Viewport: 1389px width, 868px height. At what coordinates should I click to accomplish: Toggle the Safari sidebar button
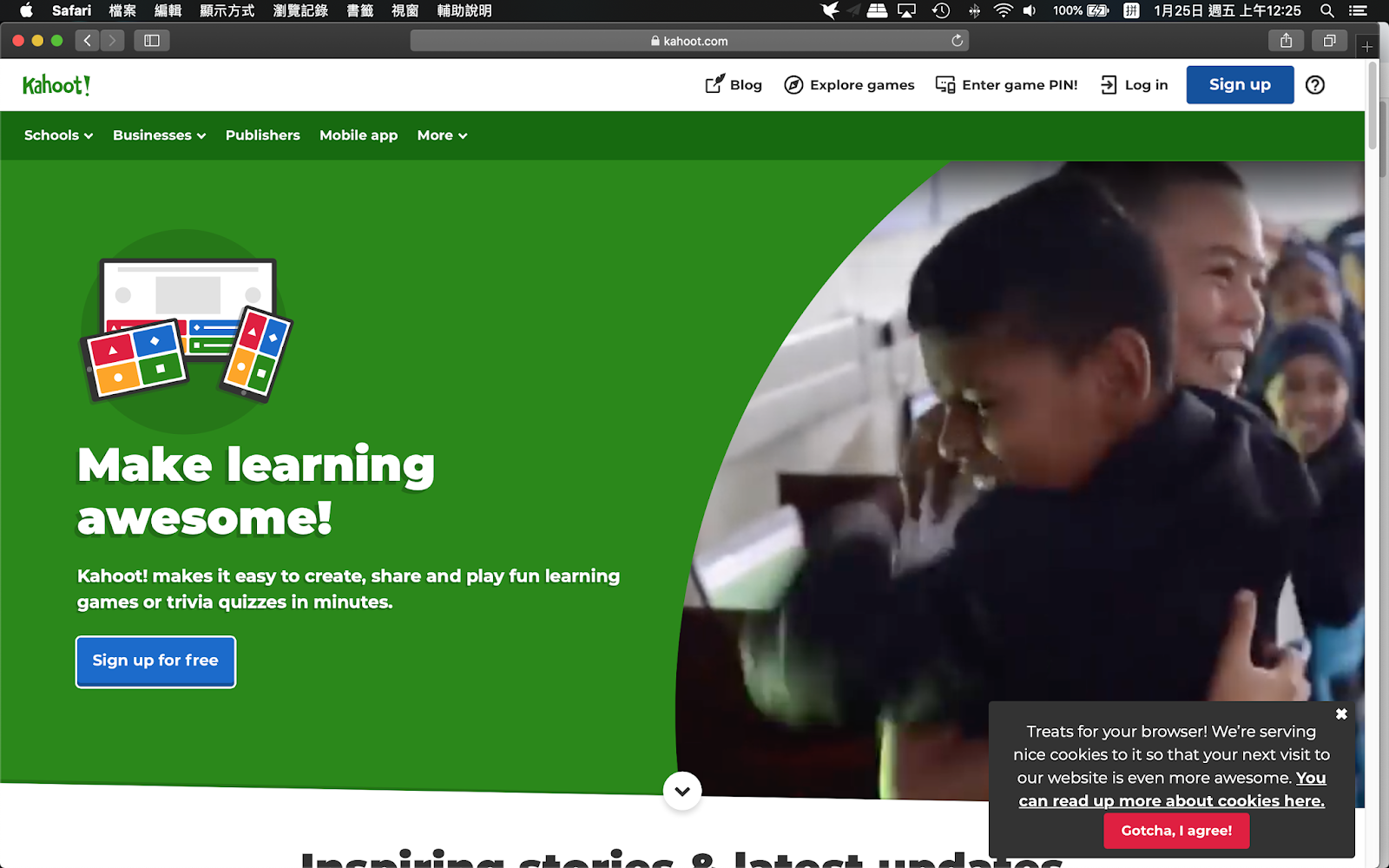coord(152,41)
